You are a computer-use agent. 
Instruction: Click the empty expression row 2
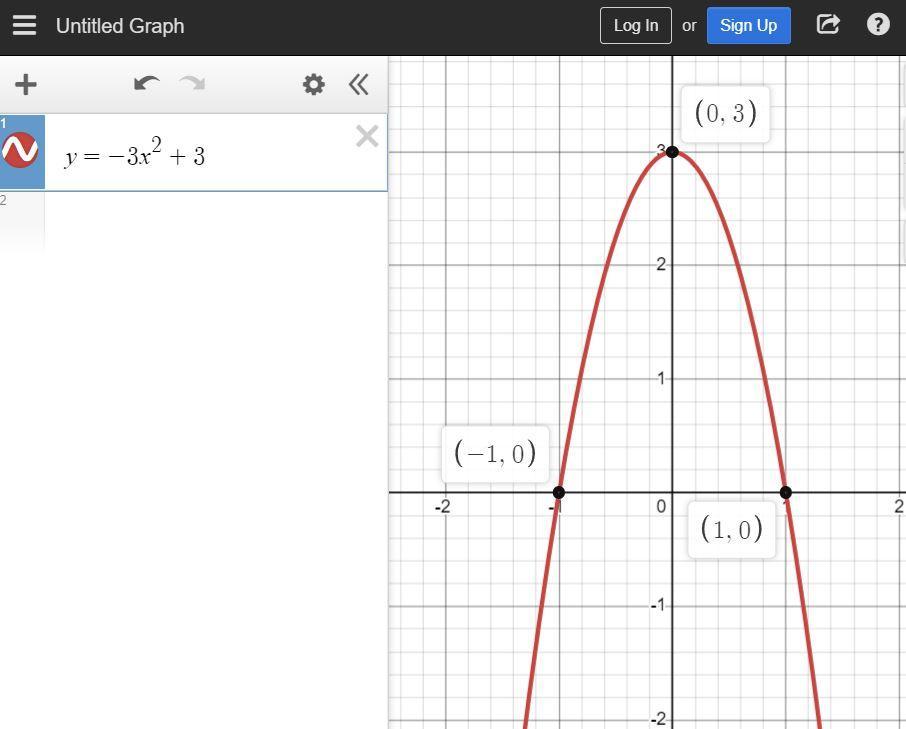[194, 222]
